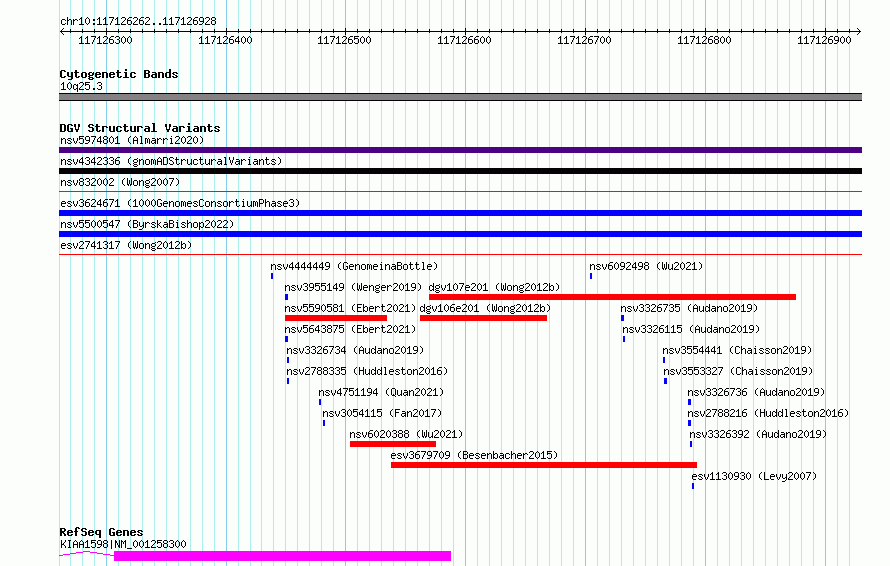The width and height of the screenshot is (890, 566).
Task: Open the nsv832002 (Wong2007) variant
Action: [120, 182]
